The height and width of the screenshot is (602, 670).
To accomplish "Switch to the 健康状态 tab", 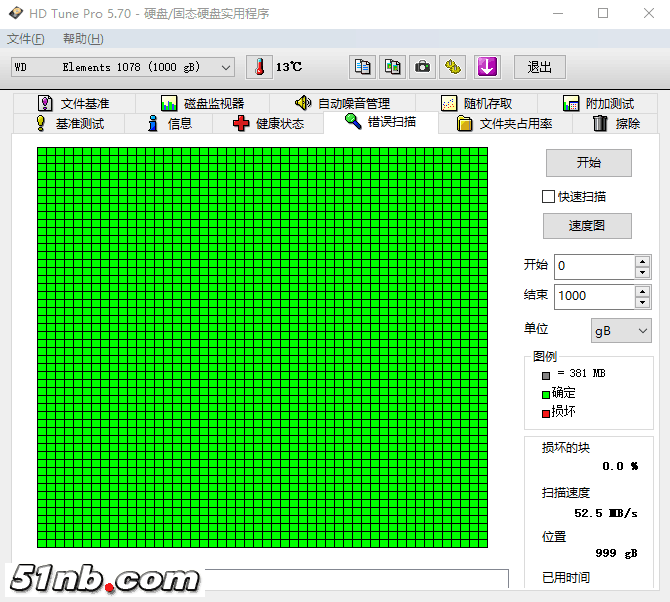I will tap(268, 123).
